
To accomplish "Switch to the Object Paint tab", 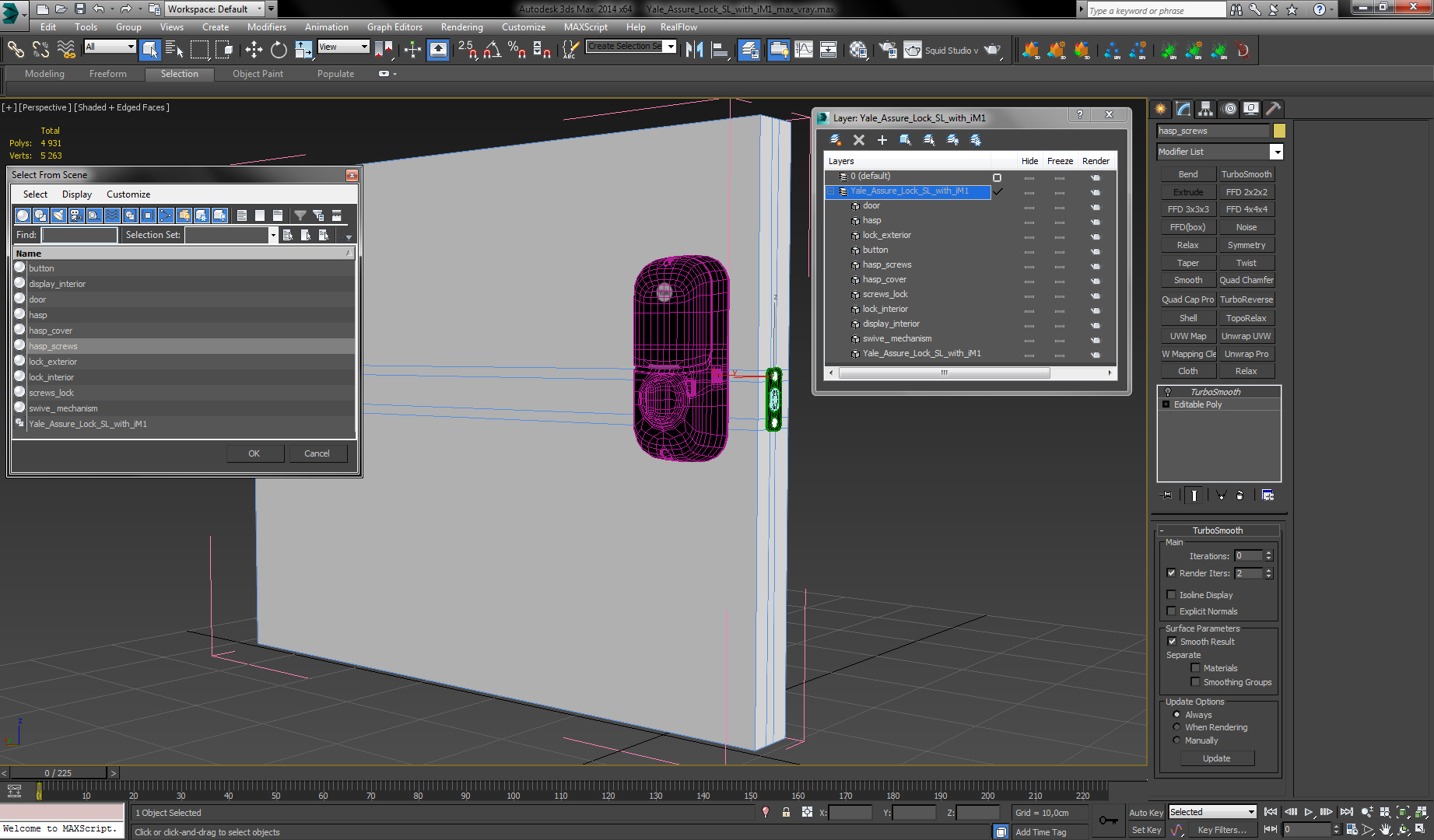I will coord(258,74).
